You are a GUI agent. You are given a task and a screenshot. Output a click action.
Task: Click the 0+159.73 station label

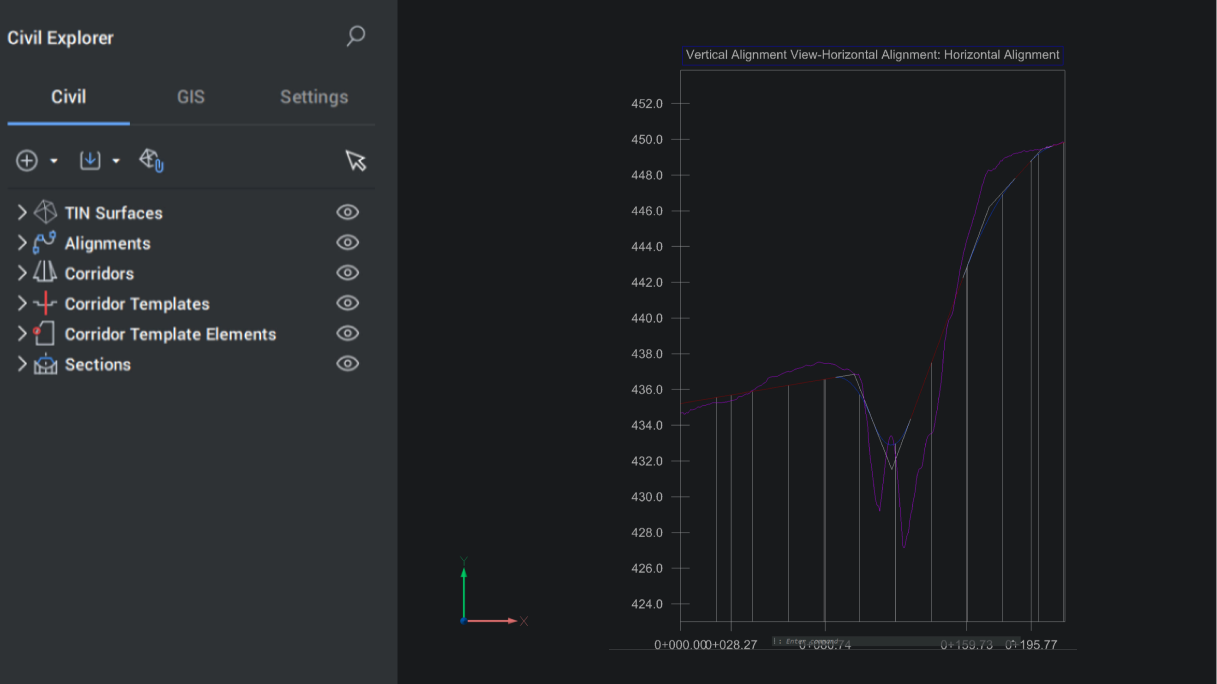967,645
